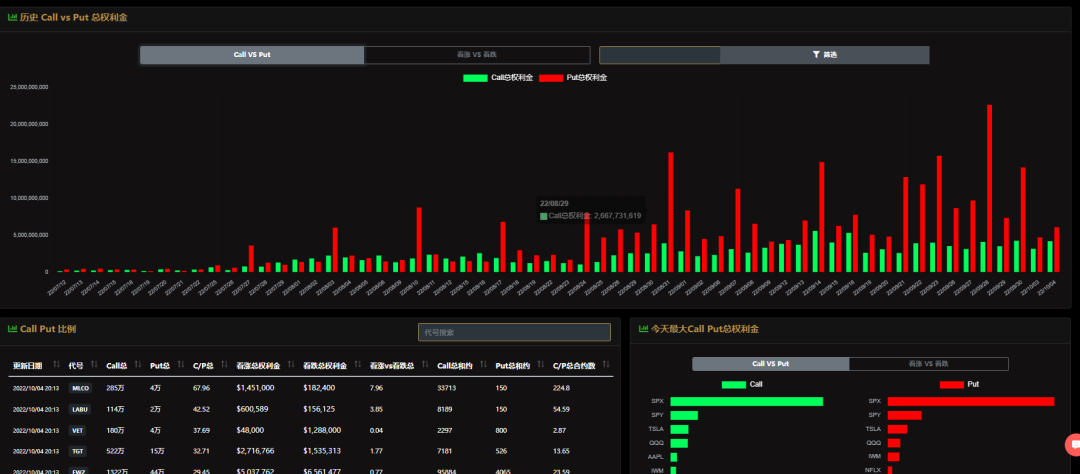Click the 224.8 value in MLCO row

tap(561, 388)
